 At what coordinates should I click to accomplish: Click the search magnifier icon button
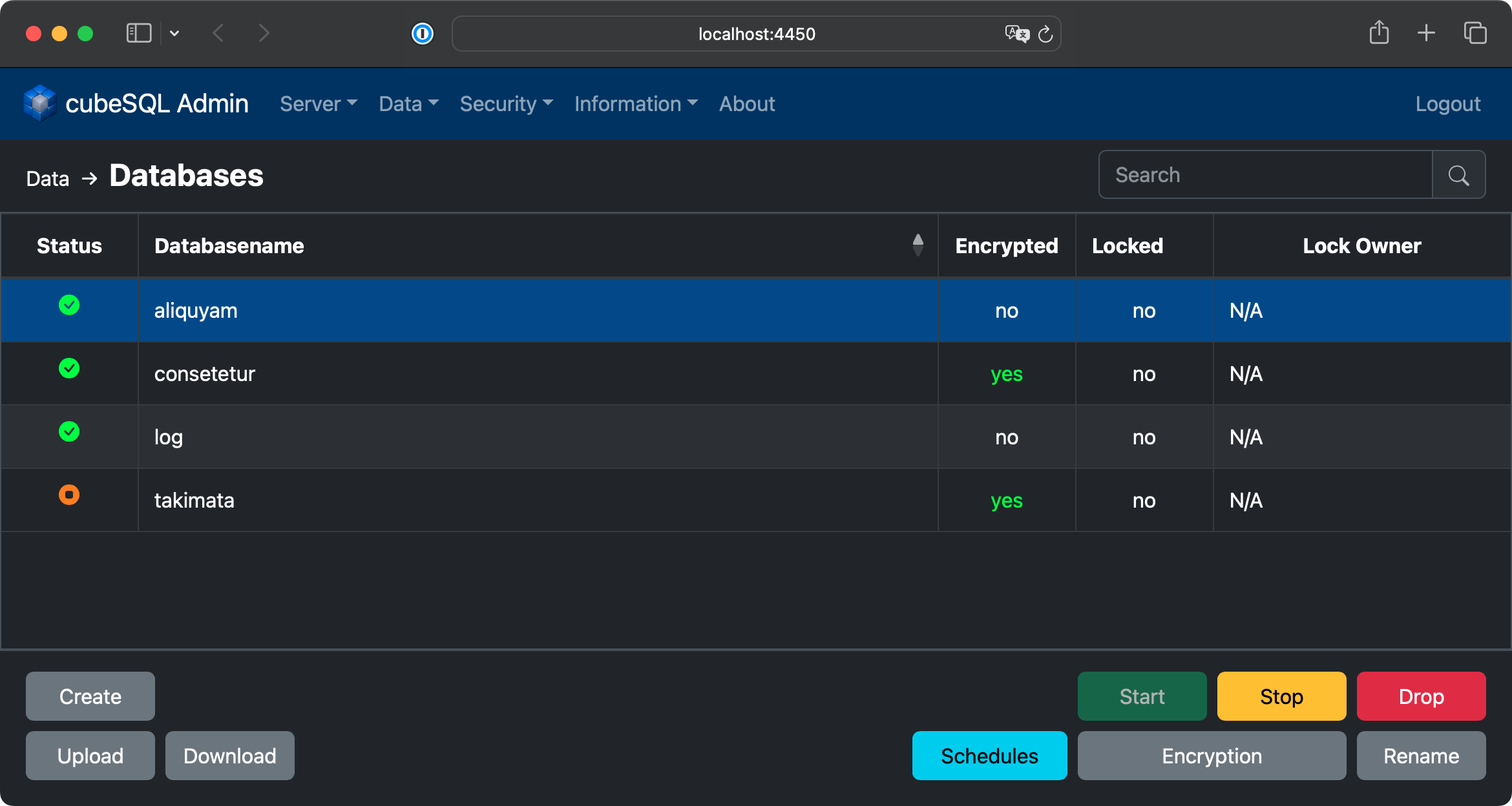coord(1458,175)
